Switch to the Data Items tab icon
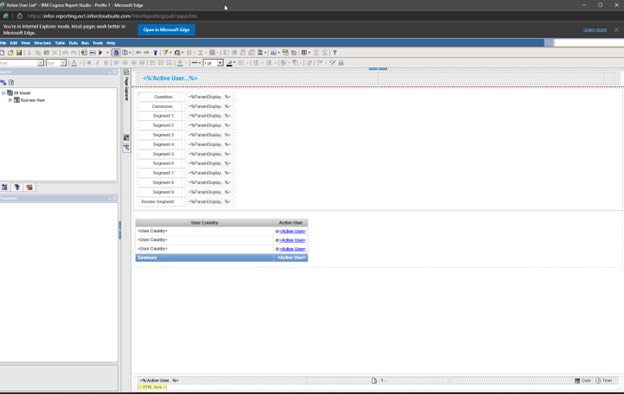624x394 pixels. tap(17, 187)
